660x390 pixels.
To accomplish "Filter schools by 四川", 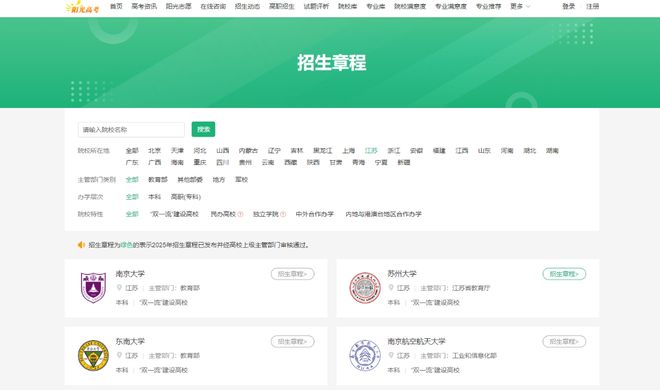I will pyautogui.click(x=223, y=162).
